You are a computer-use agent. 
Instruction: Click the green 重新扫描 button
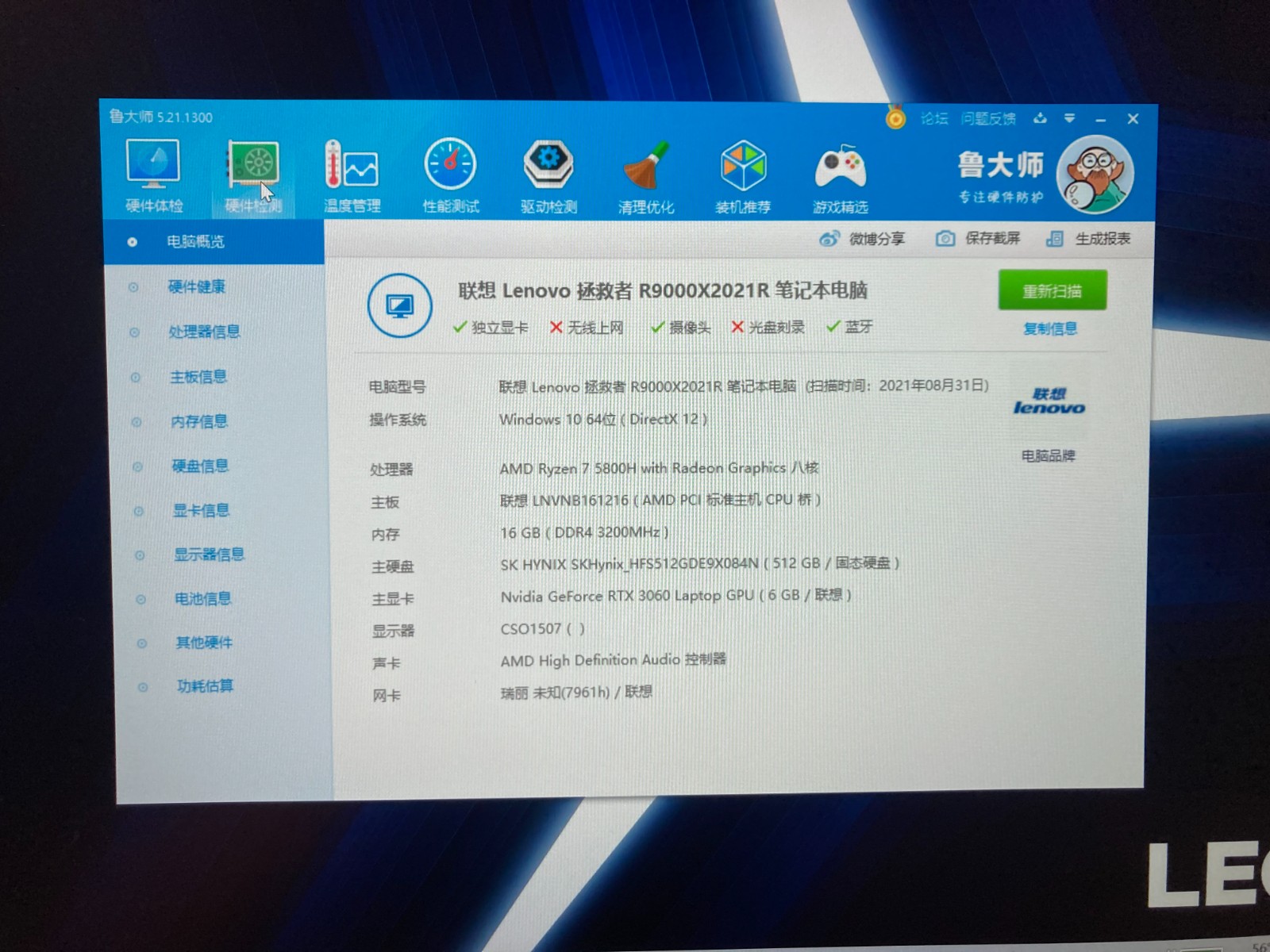point(1053,291)
